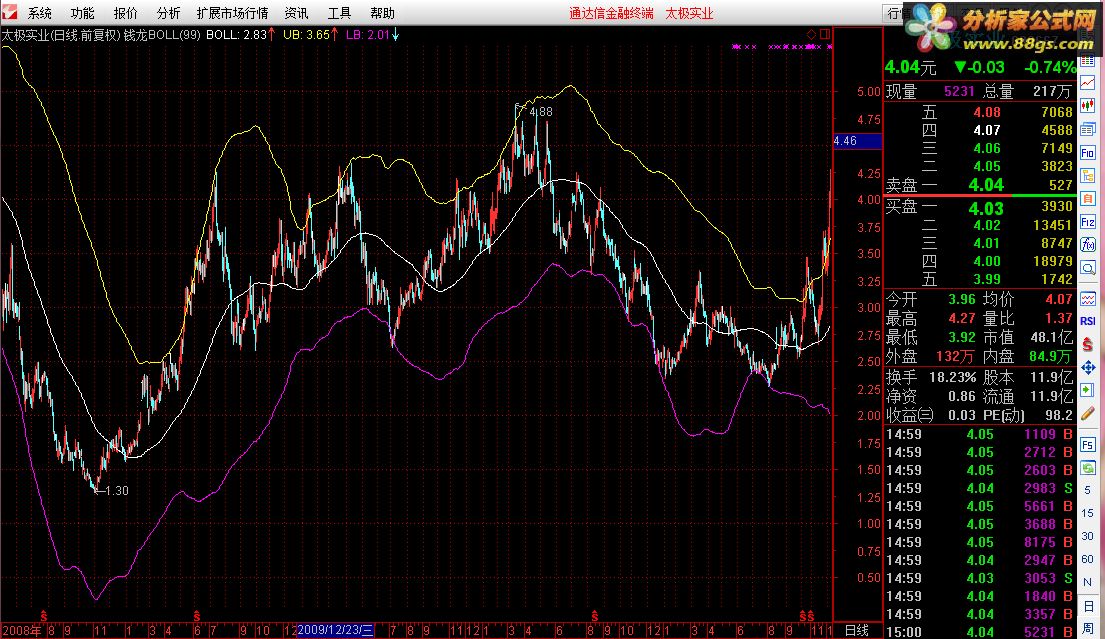Click the 4.46 price marker on axis

(857, 141)
